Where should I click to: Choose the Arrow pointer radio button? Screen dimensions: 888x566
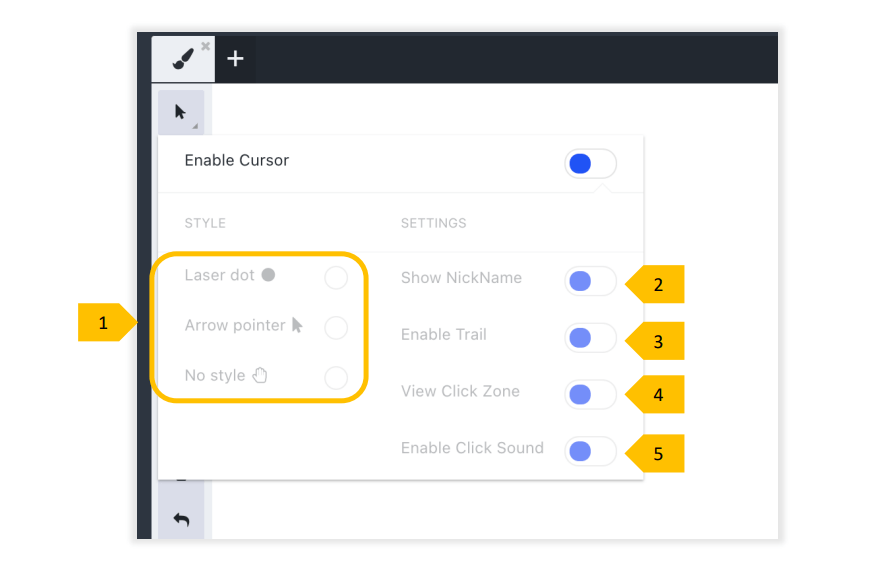click(x=336, y=327)
